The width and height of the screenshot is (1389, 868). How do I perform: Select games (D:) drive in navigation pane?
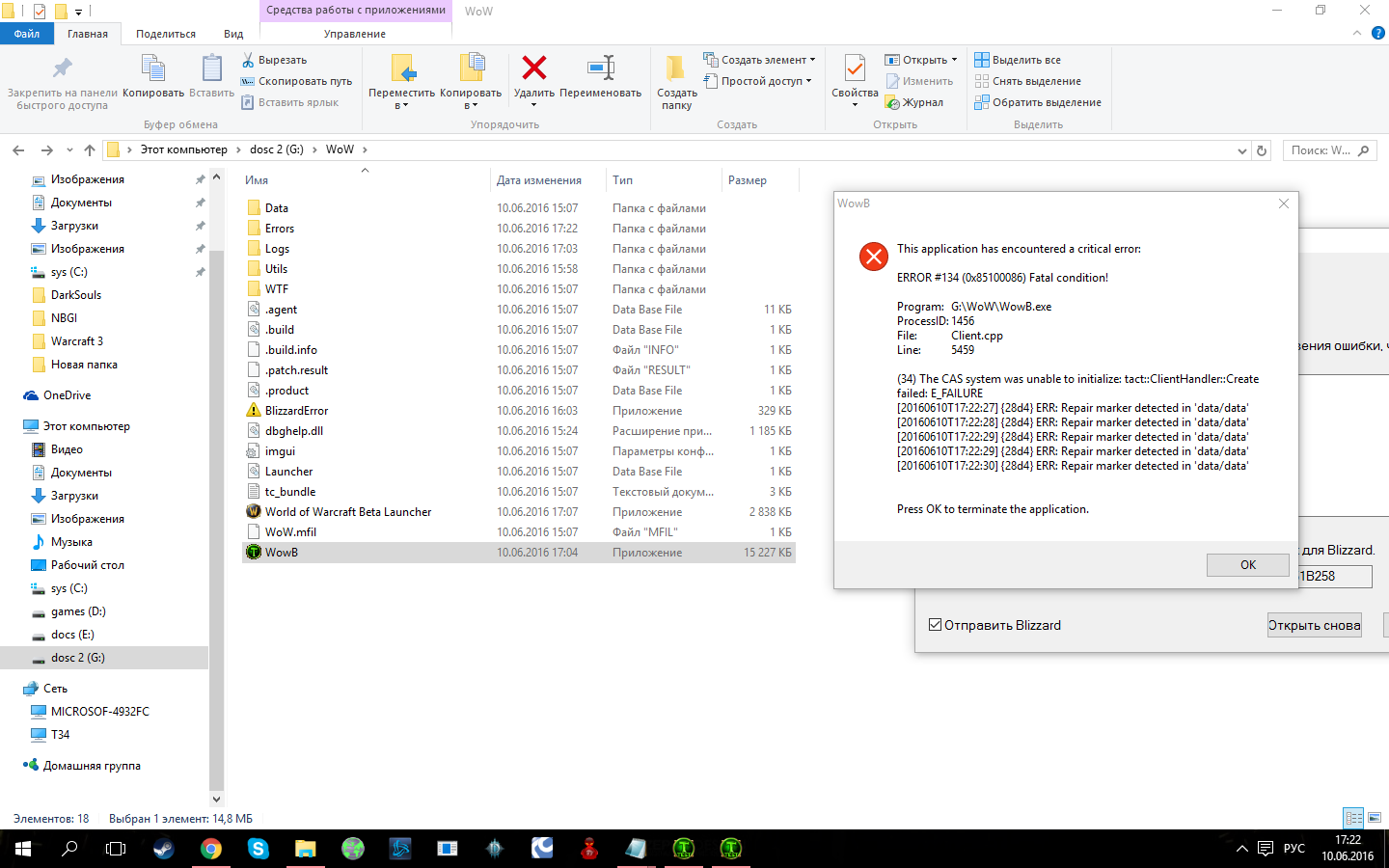(78, 611)
